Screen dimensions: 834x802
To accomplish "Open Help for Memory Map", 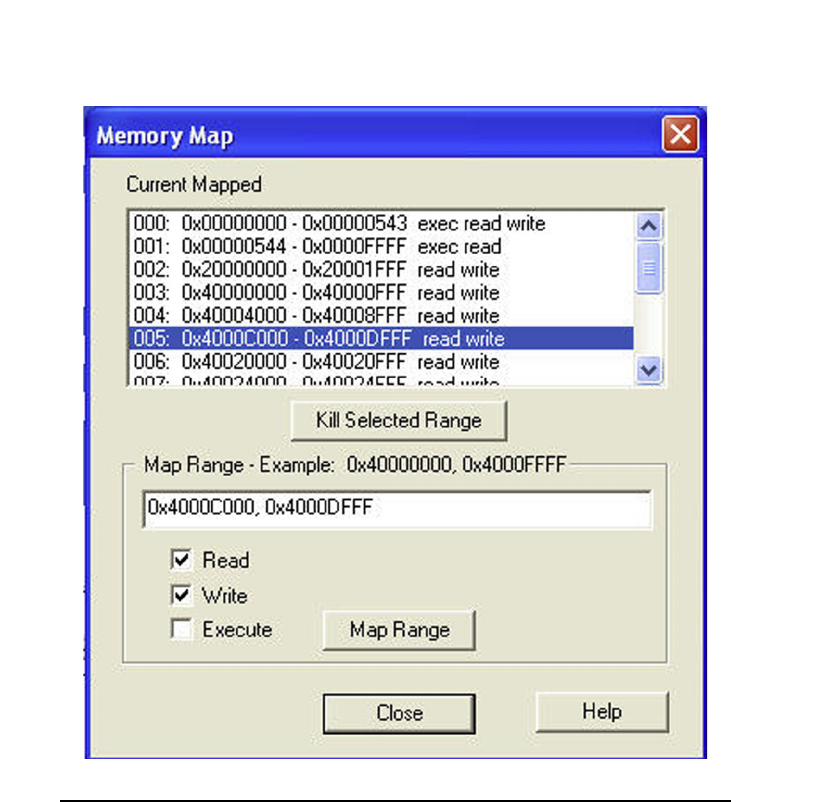I will tap(602, 712).
